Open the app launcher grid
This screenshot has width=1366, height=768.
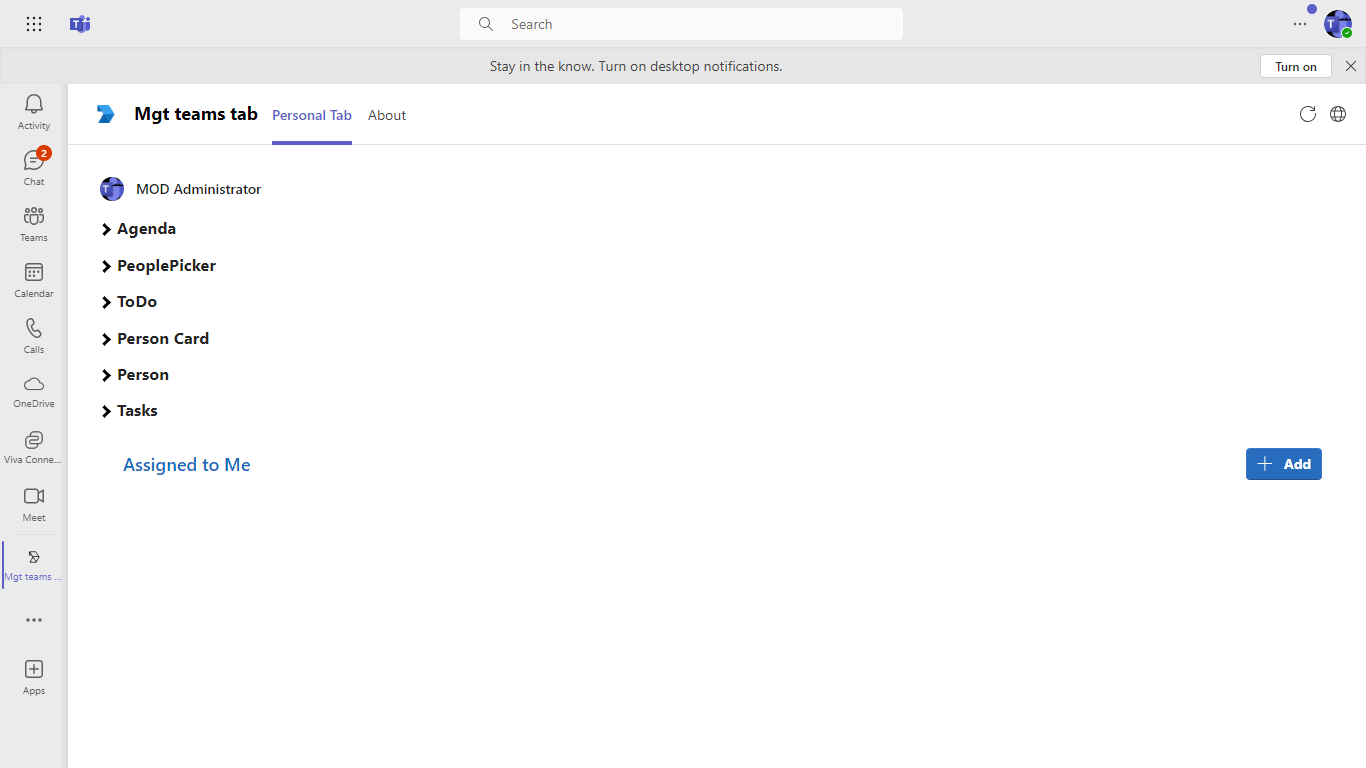tap(34, 24)
